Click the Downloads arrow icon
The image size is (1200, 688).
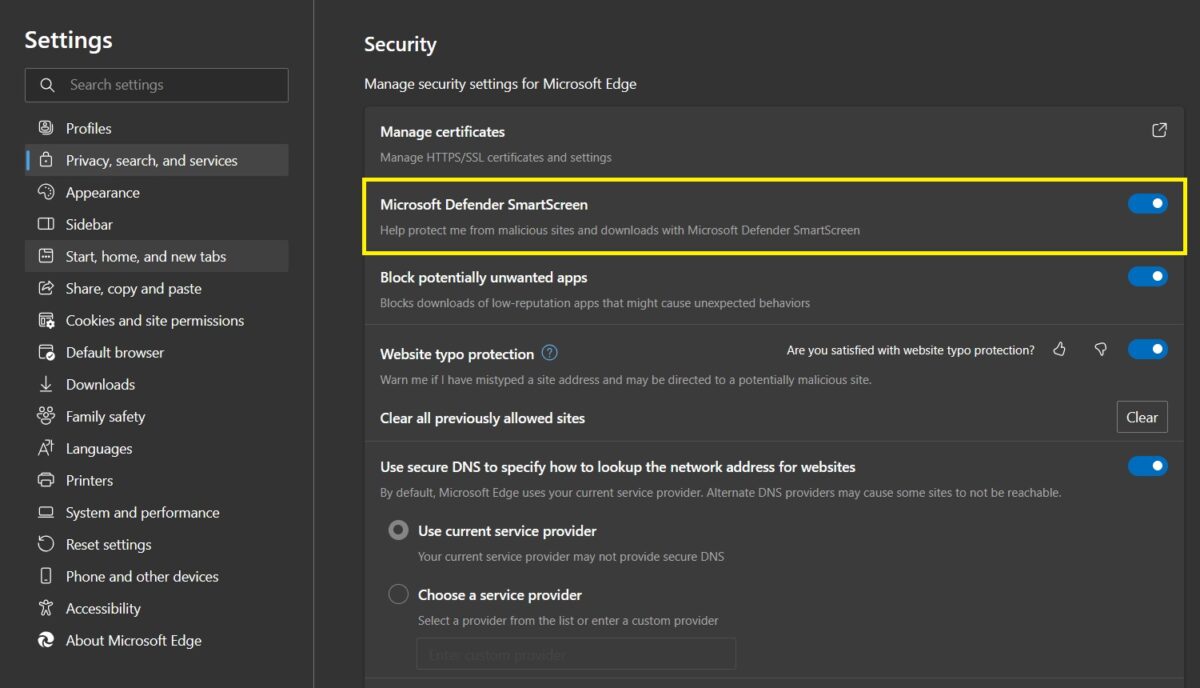pyautogui.click(x=46, y=384)
